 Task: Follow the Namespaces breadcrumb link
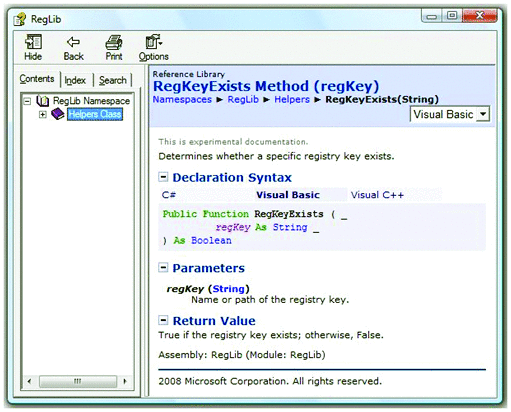pyautogui.click(x=182, y=99)
